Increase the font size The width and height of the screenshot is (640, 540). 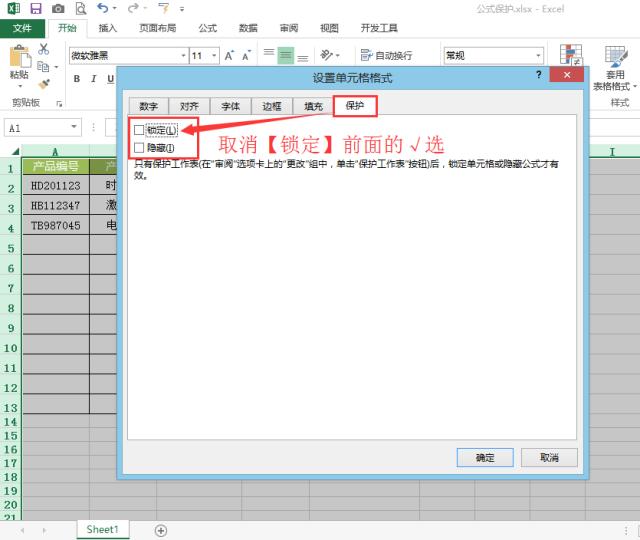tap(229, 56)
